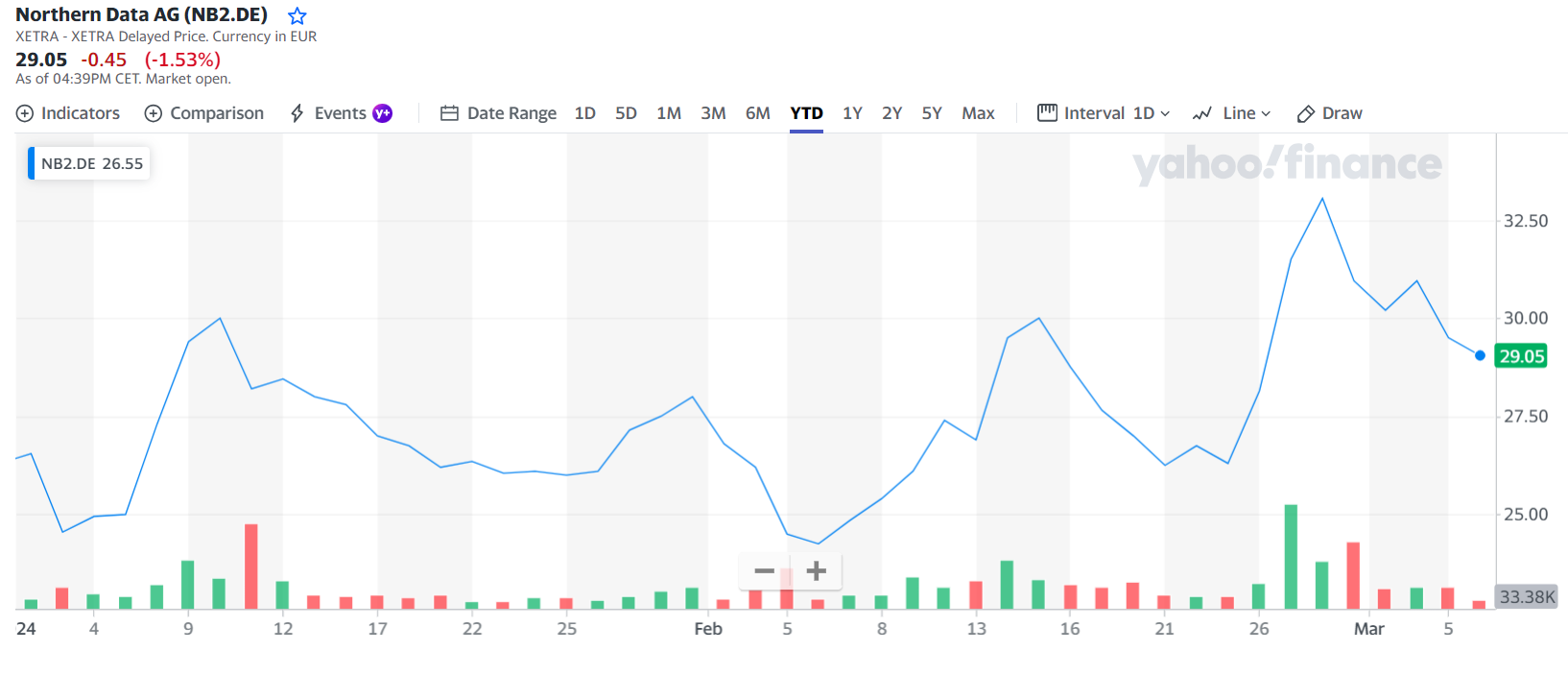Click the purple Y+ premium badge
1568x676 pixels.
click(382, 113)
